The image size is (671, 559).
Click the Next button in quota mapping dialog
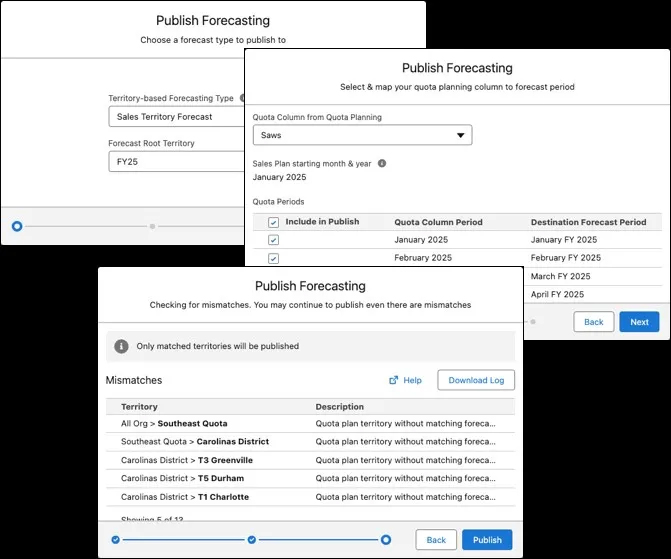(x=639, y=322)
